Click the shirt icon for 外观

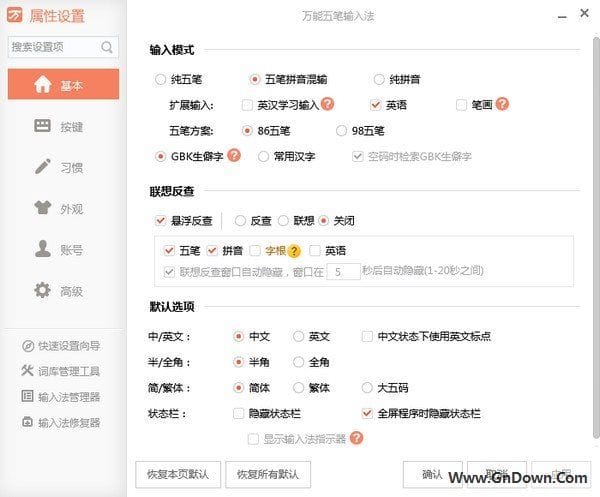(42, 208)
